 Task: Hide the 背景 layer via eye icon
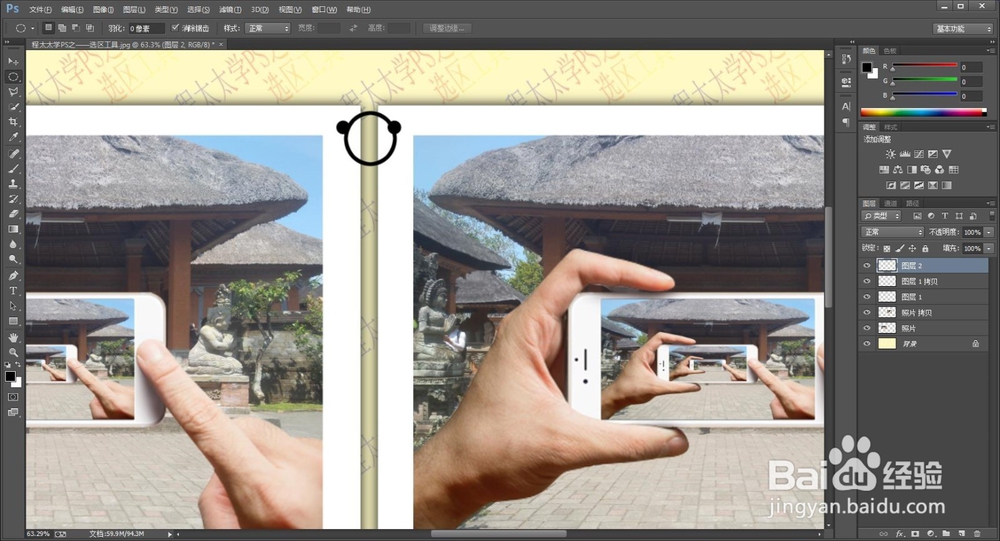867,344
